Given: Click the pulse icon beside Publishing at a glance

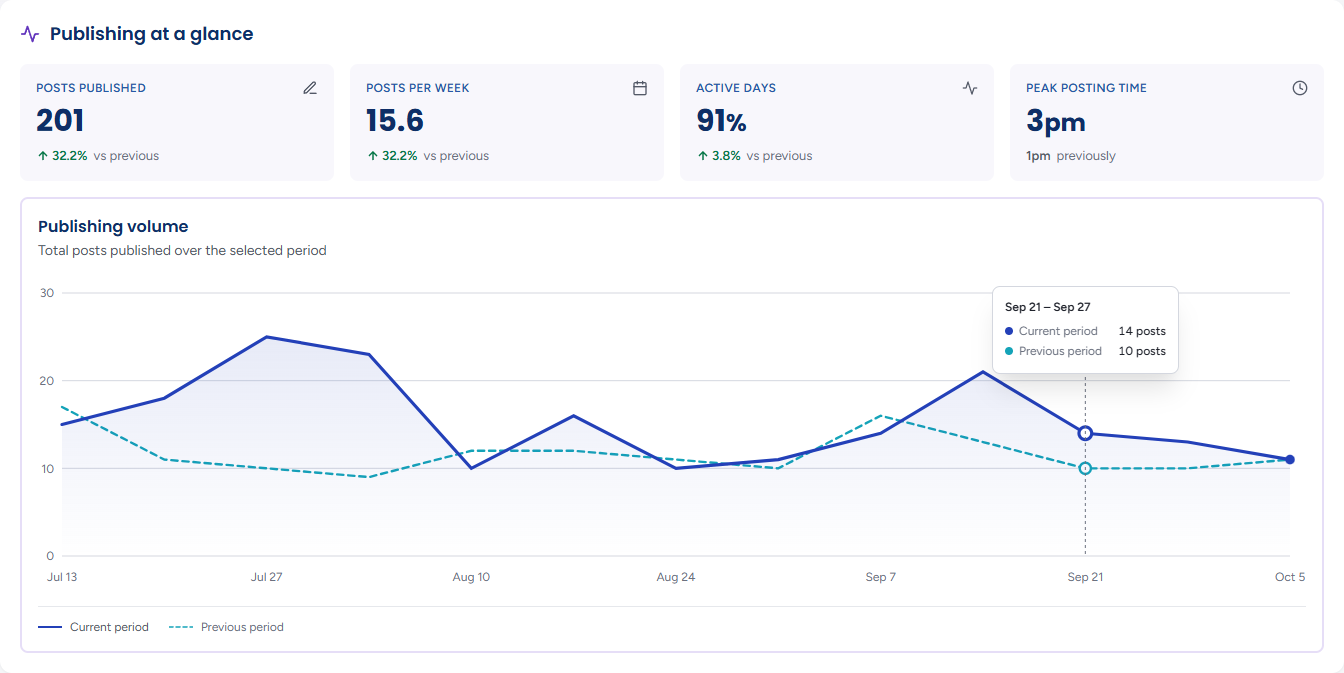Looking at the screenshot, I should point(30,34).
